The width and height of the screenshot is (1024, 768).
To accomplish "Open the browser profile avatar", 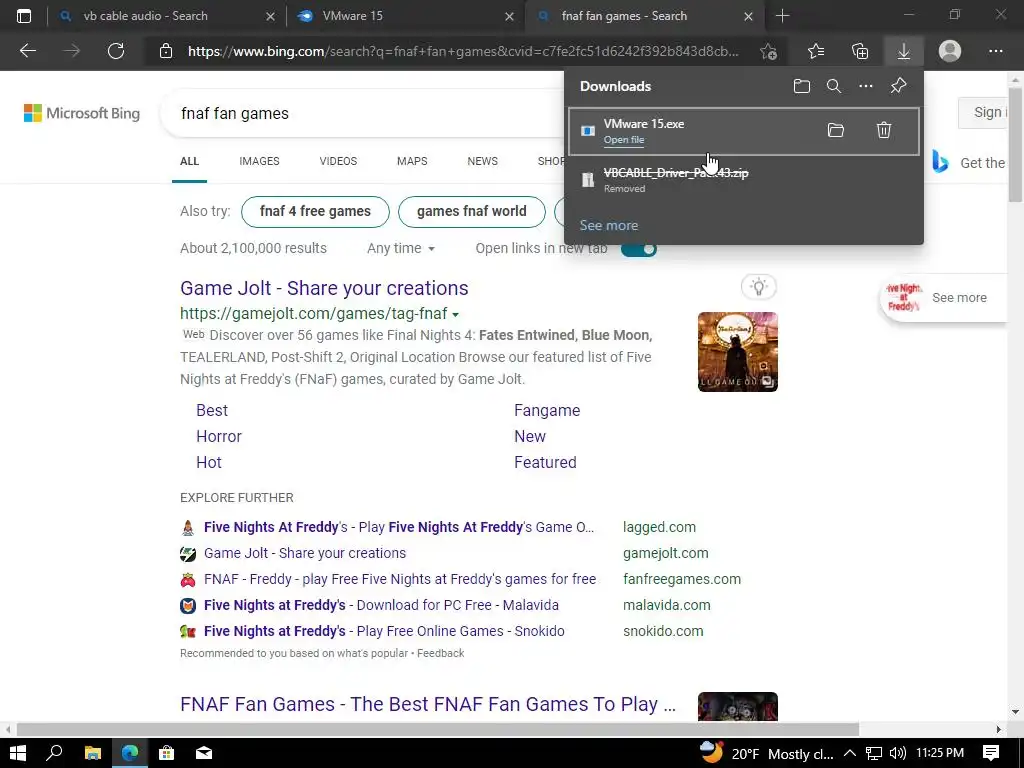I will [950, 51].
